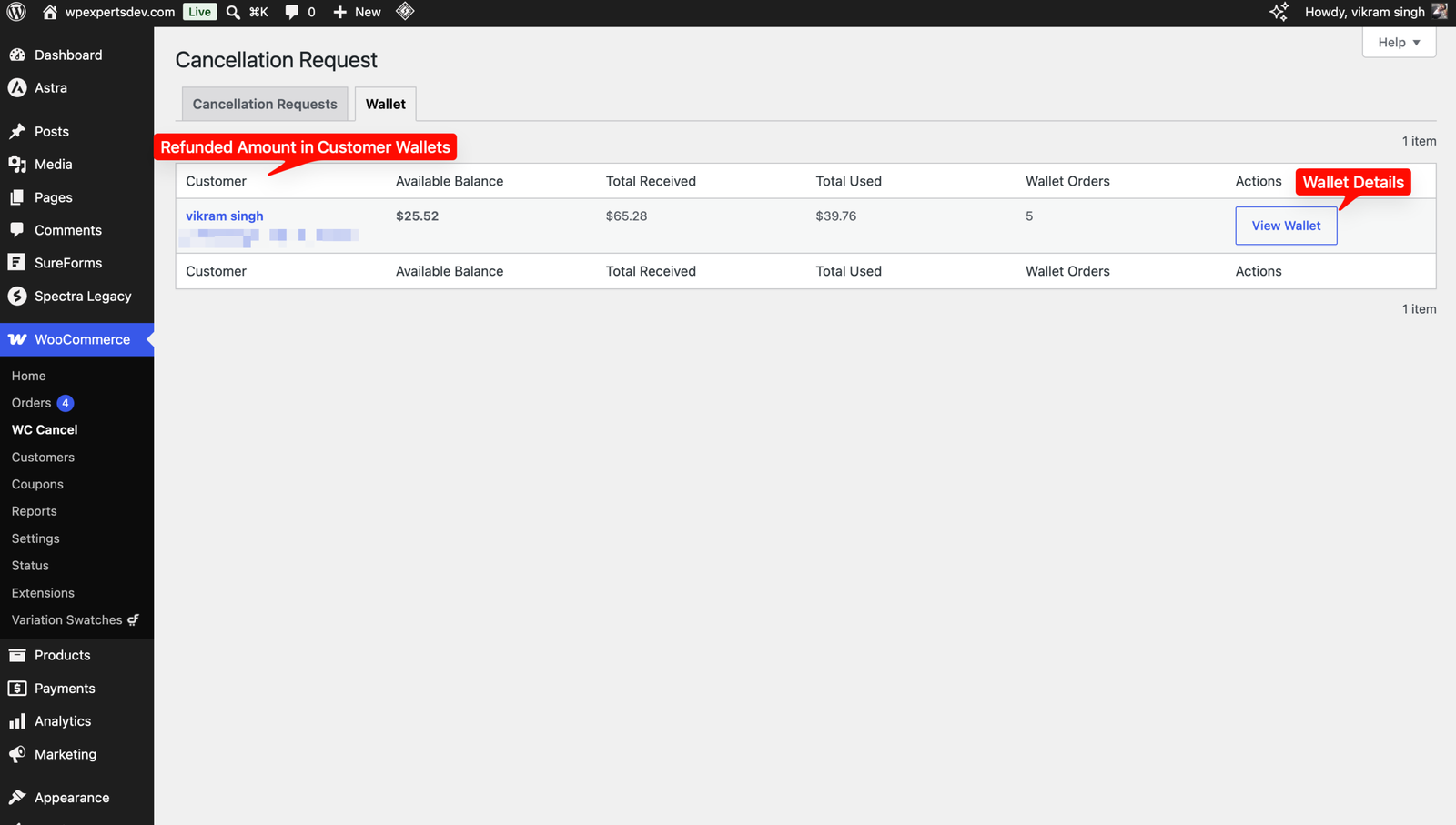Click the Analytics bar chart icon
Screen dimensions: 1456x825
[x=17, y=721]
